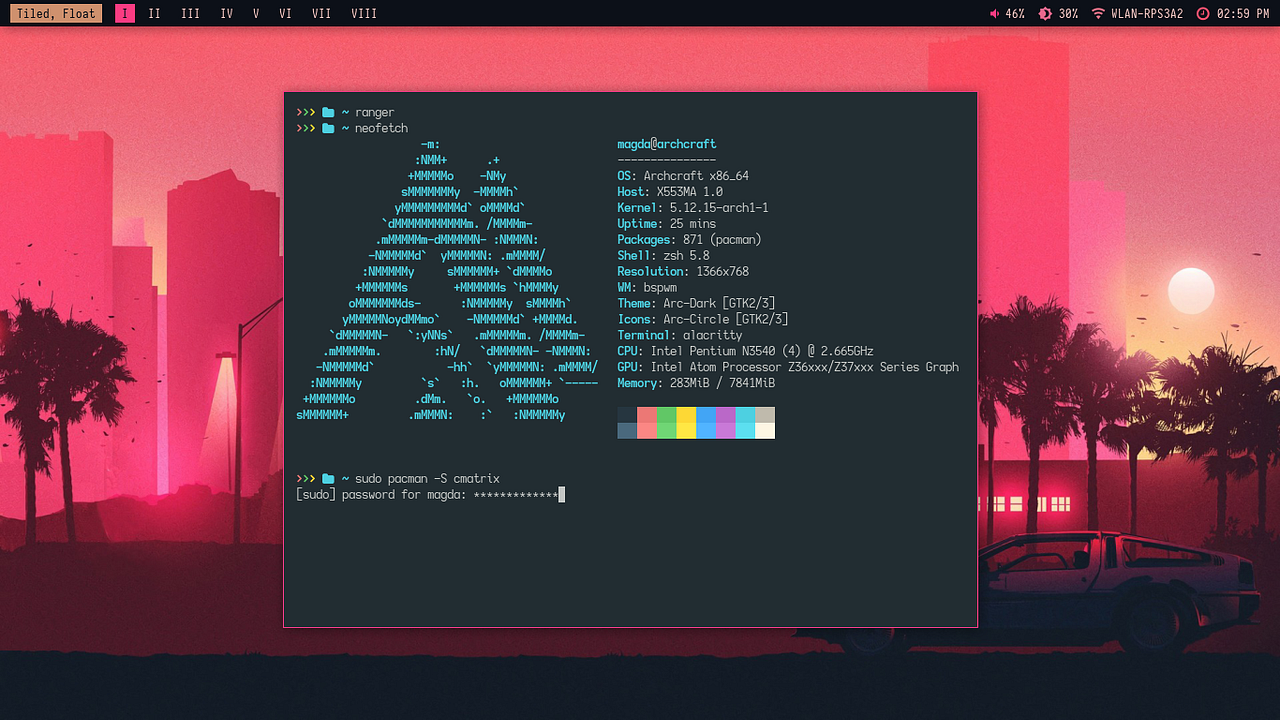Click the 'neofetch' command text
1280x720 pixels.
coord(381,129)
